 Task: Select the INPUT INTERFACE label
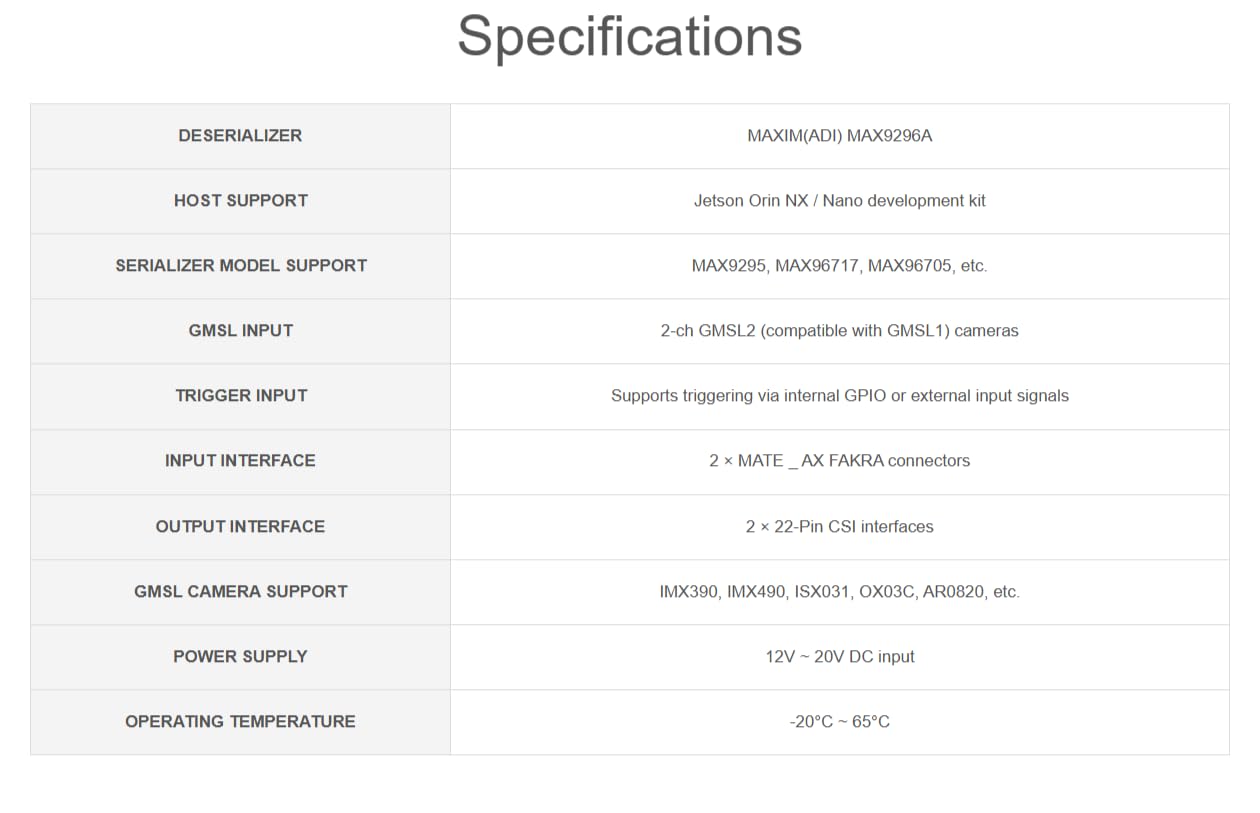click(240, 461)
